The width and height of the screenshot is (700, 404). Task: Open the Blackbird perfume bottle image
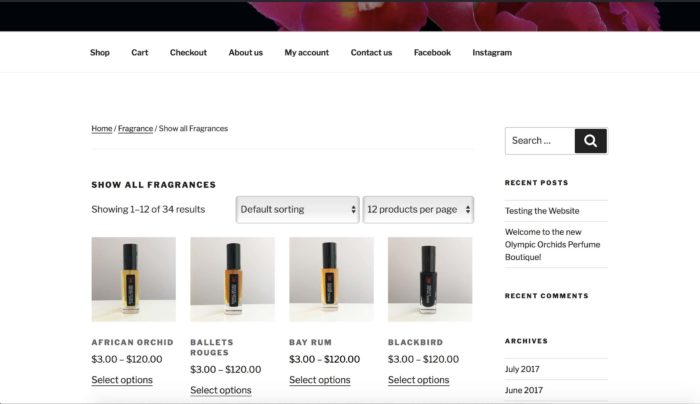[x=430, y=279]
